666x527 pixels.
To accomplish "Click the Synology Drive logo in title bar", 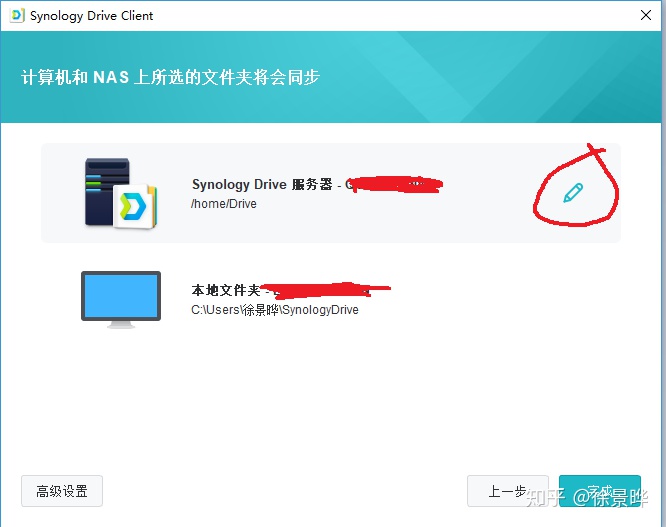I will pos(17,15).
